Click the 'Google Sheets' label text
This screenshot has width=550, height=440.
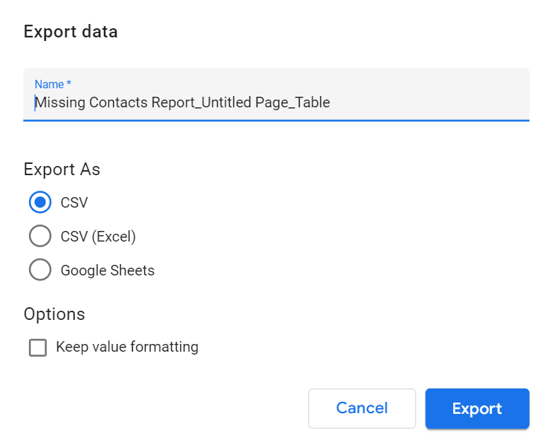107,271
